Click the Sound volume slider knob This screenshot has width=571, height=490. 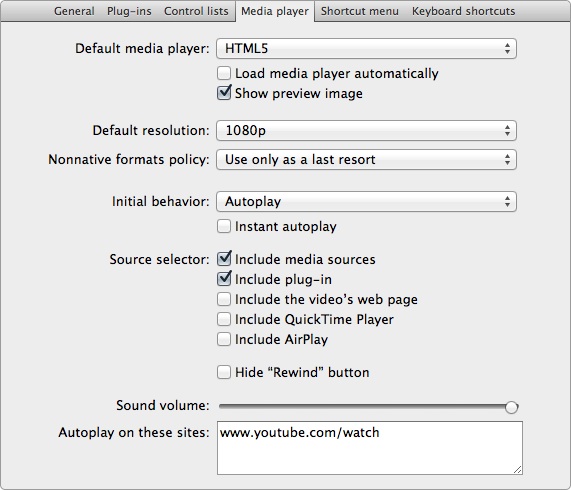point(511,407)
